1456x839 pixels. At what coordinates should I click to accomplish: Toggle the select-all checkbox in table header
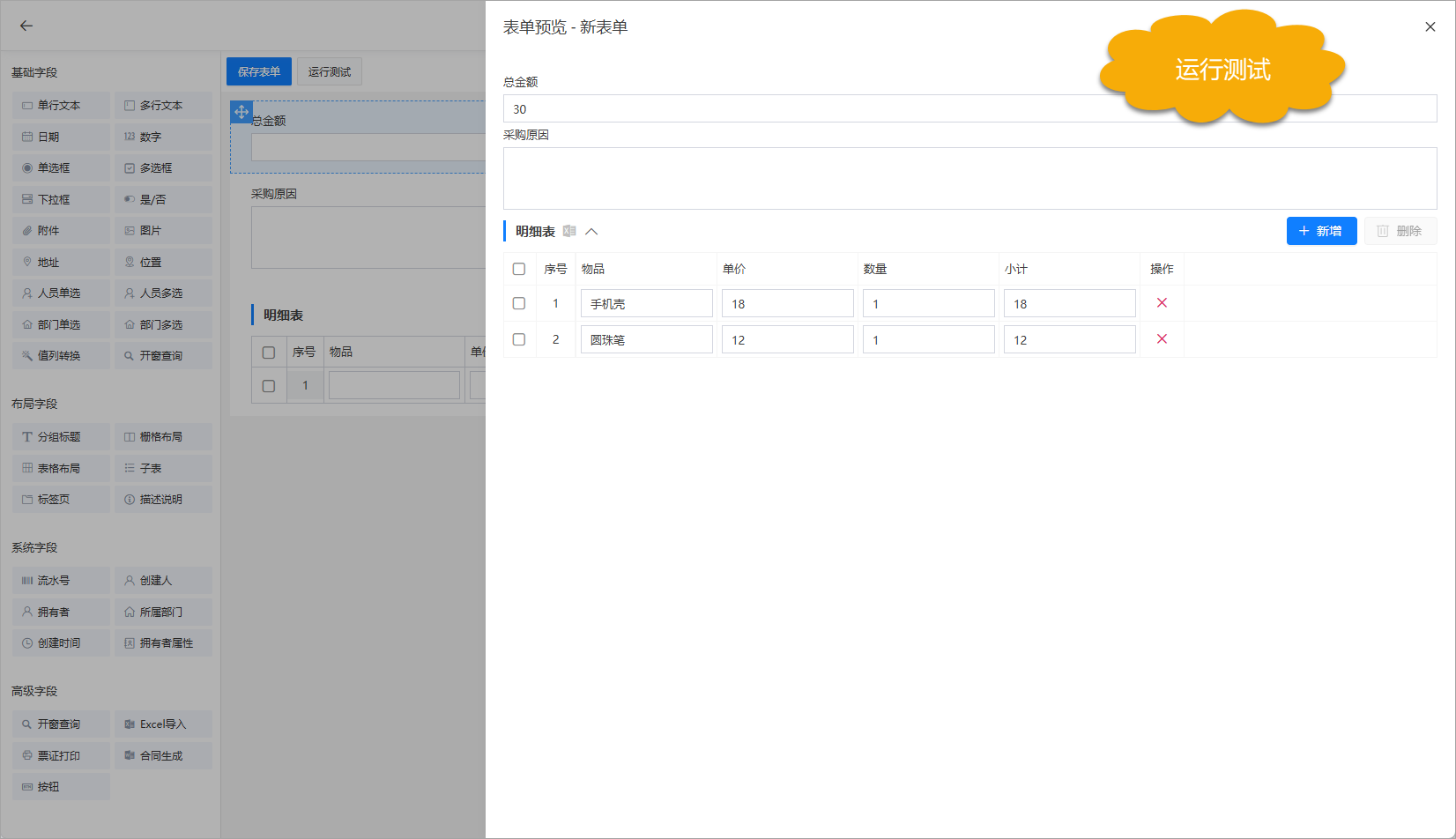click(519, 269)
